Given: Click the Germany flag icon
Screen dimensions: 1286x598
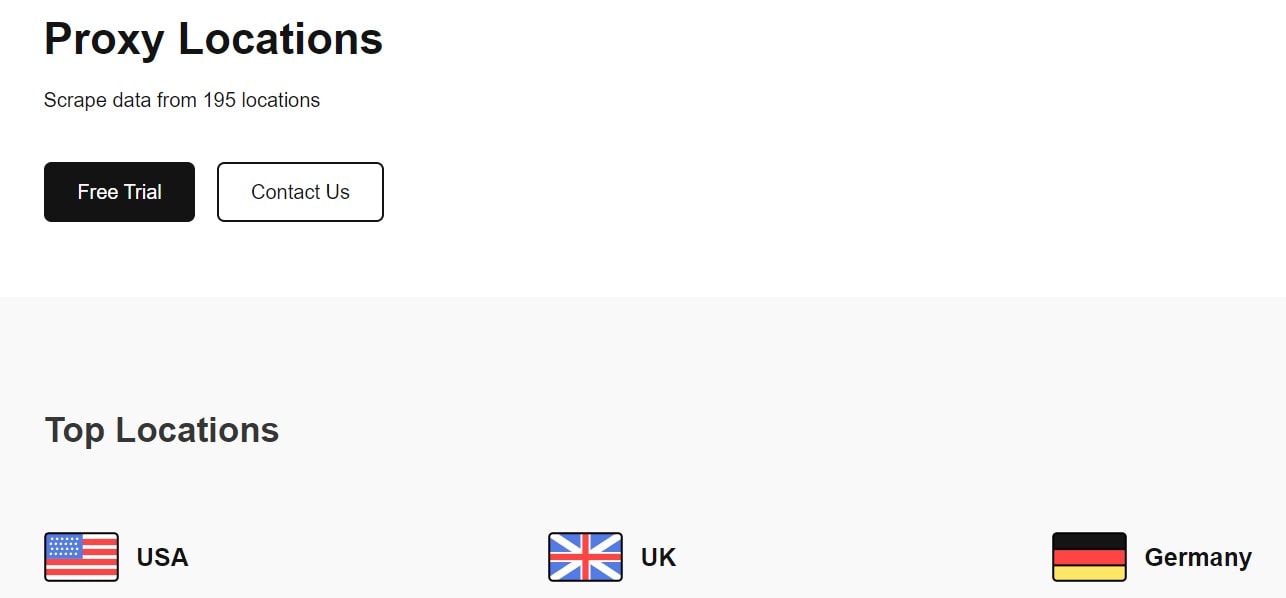Looking at the screenshot, I should (x=1089, y=557).
